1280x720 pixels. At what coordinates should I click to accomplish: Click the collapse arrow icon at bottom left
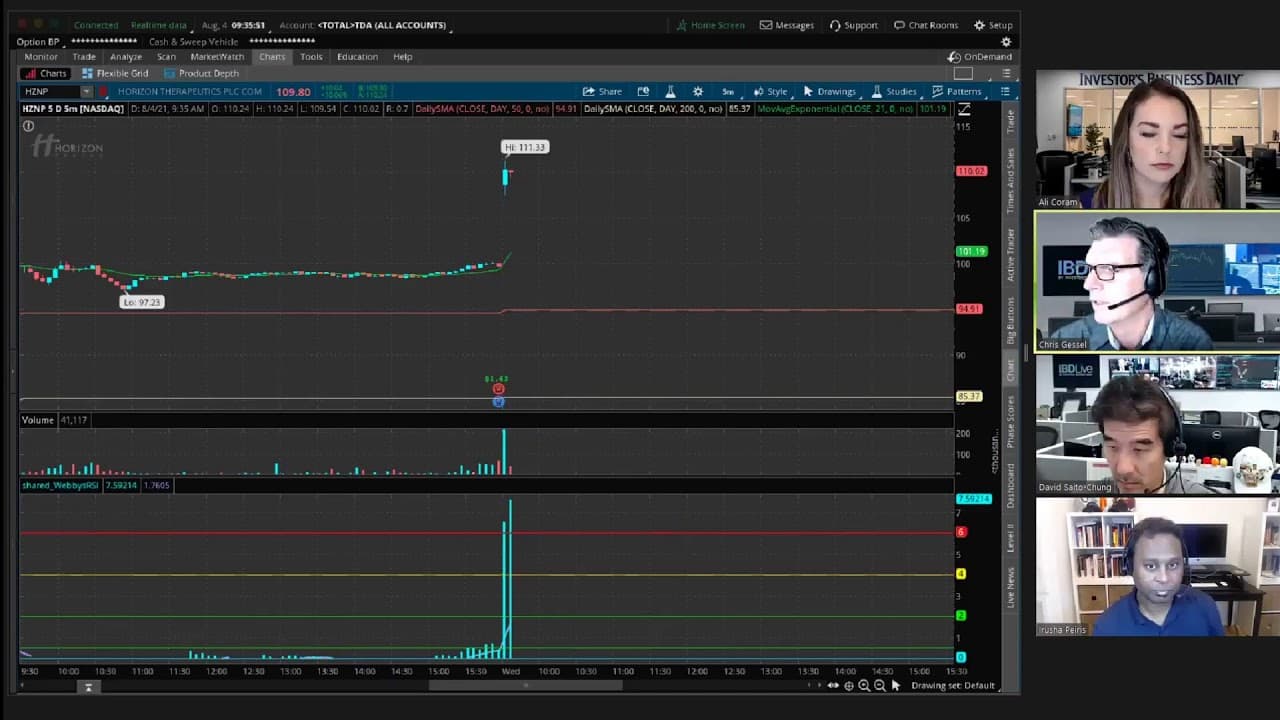point(88,687)
